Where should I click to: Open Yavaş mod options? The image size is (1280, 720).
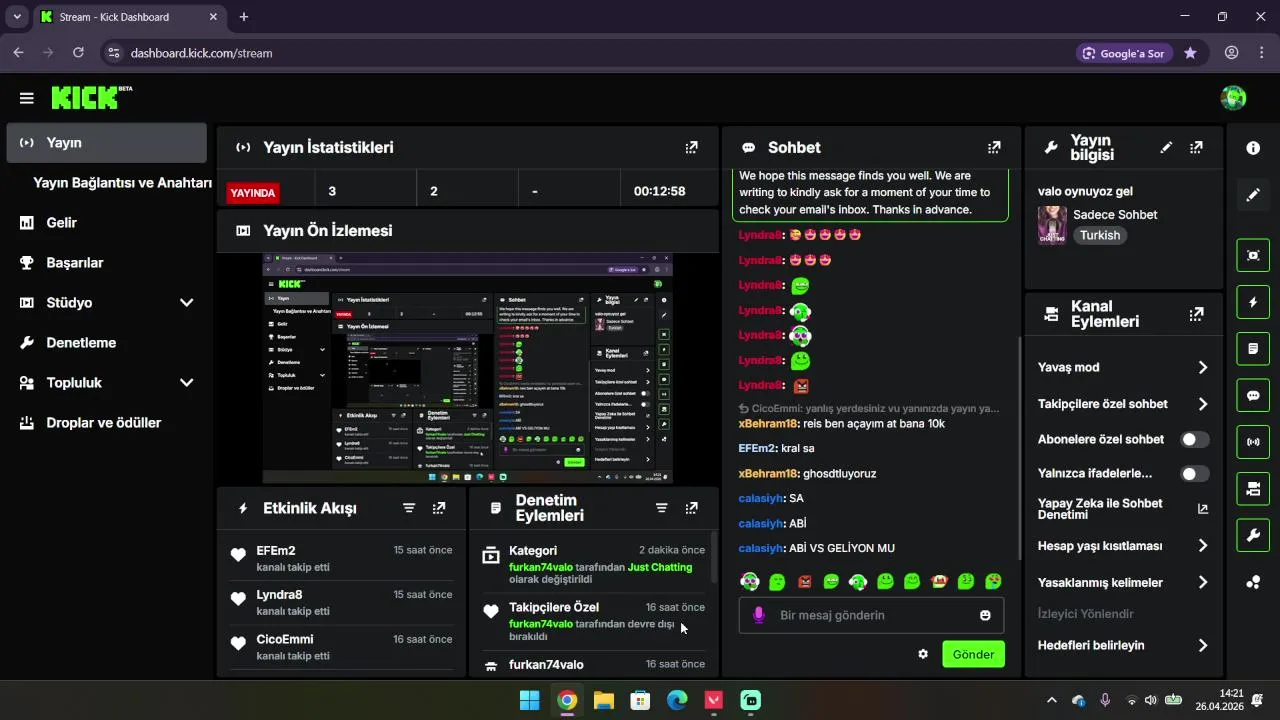1123,367
